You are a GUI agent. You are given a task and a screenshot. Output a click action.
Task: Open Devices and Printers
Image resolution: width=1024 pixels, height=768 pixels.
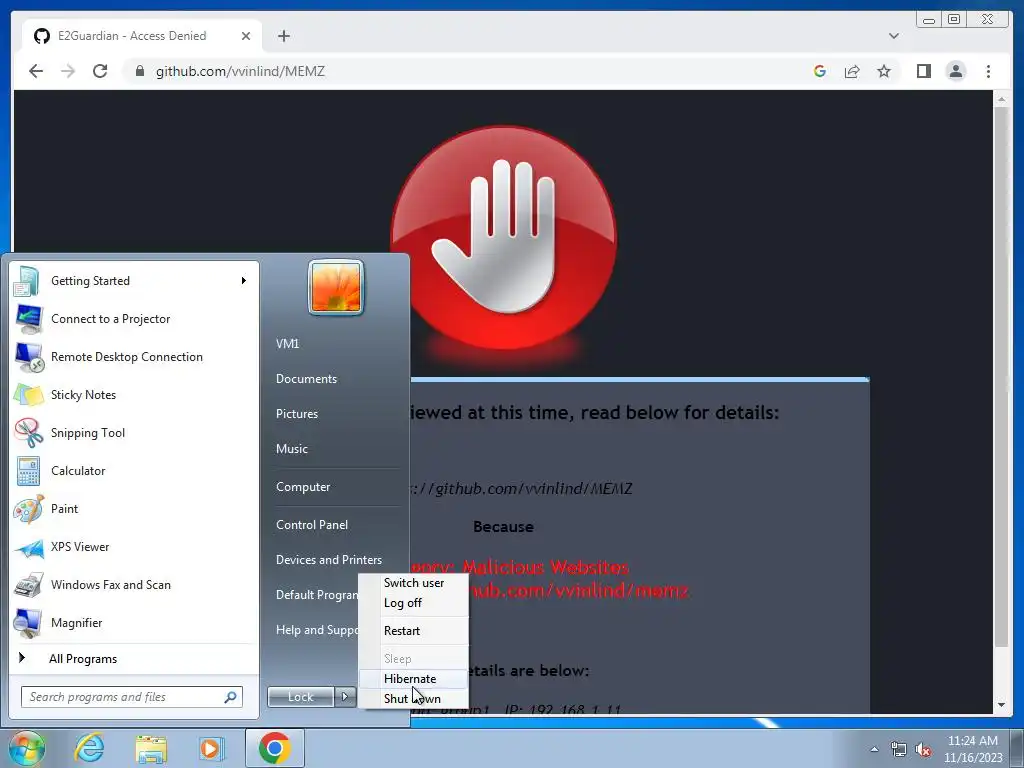[328, 560]
